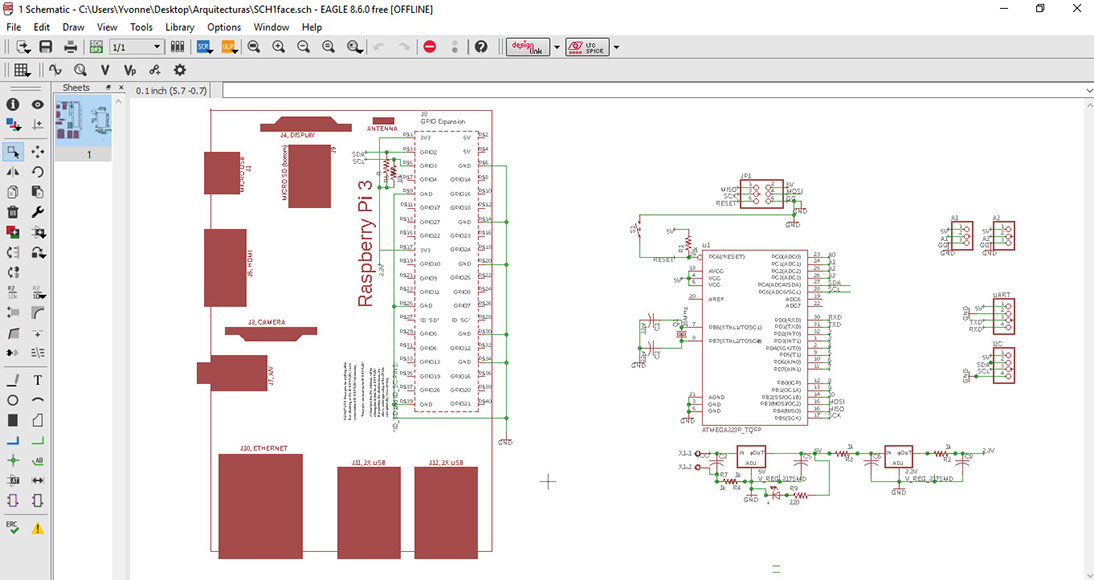Open the Edit menu
The height and width of the screenshot is (580, 1094).
[42, 27]
